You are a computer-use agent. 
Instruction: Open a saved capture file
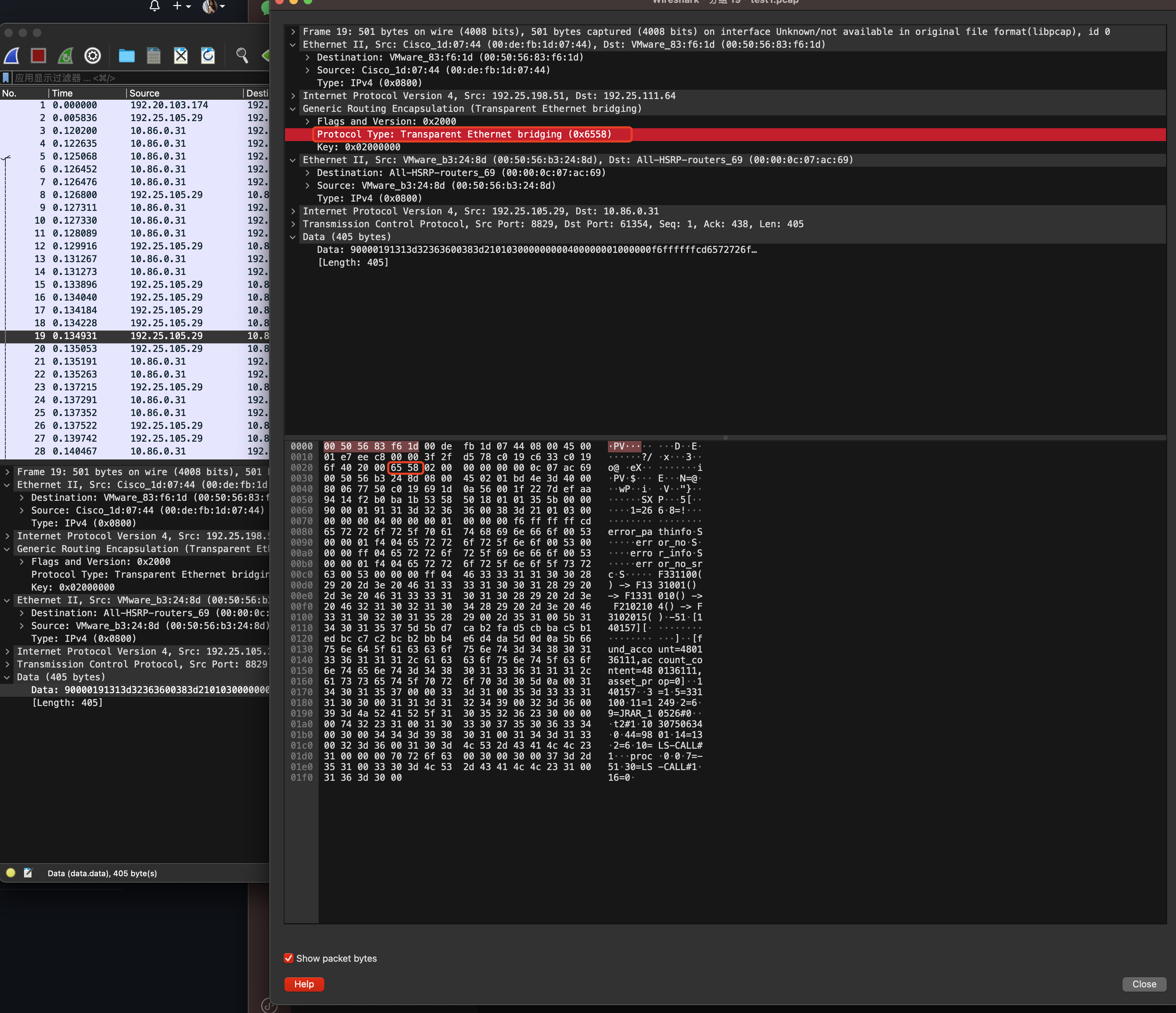126,56
